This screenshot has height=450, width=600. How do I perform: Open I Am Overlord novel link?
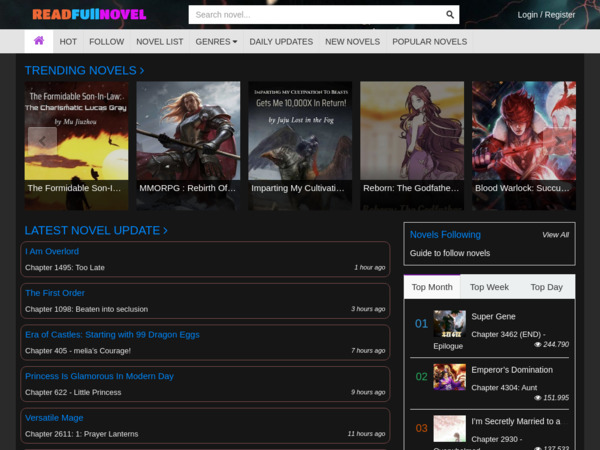coord(52,251)
